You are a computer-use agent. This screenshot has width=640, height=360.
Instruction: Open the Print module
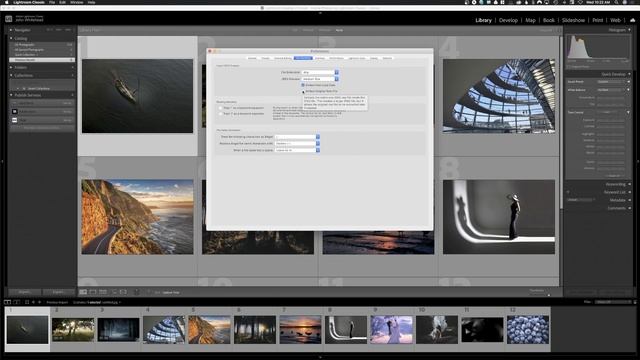tap(598, 20)
